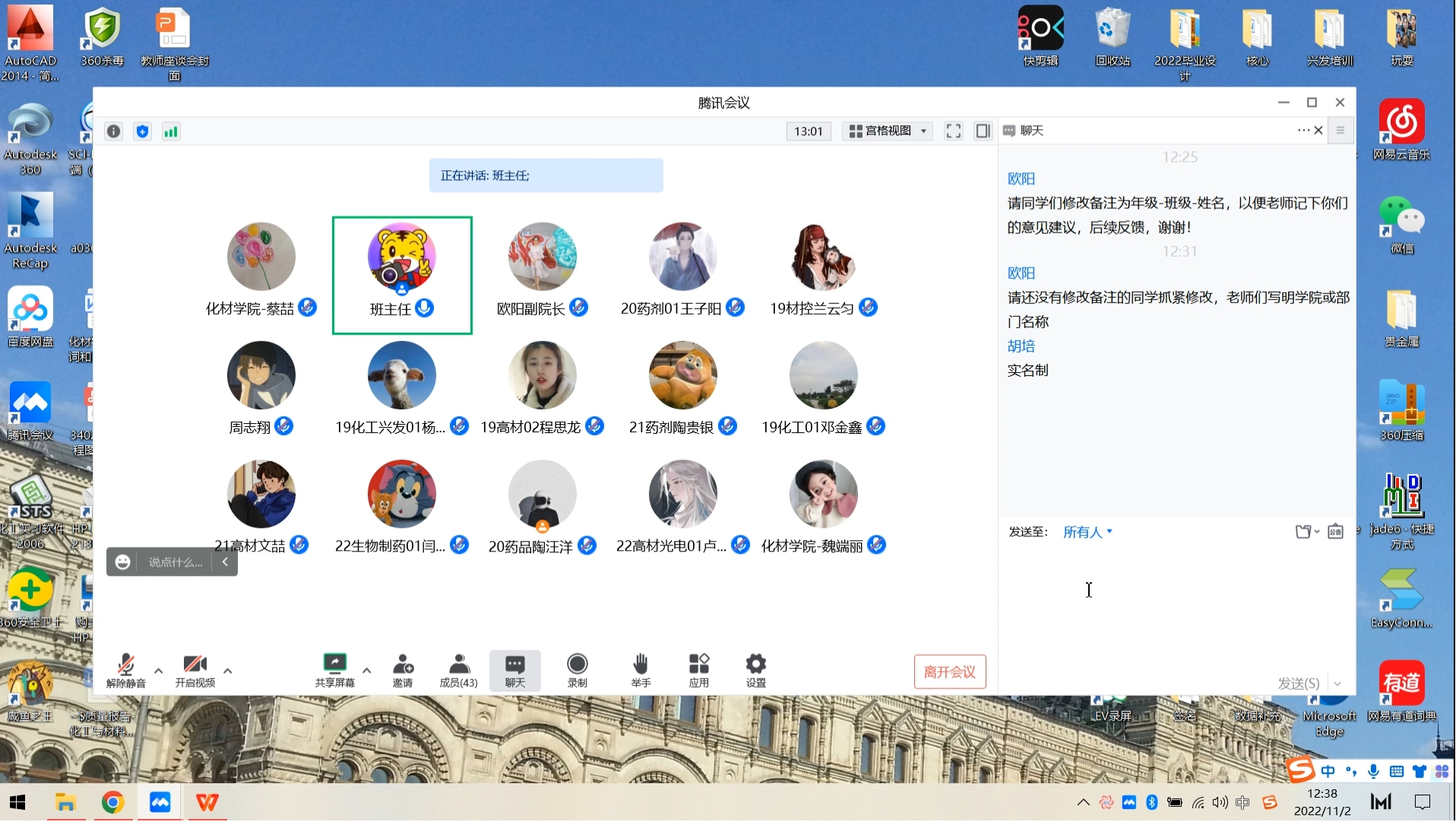Open meeting Settings (设置) gear
This screenshot has width=1456, height=822.
755,670
